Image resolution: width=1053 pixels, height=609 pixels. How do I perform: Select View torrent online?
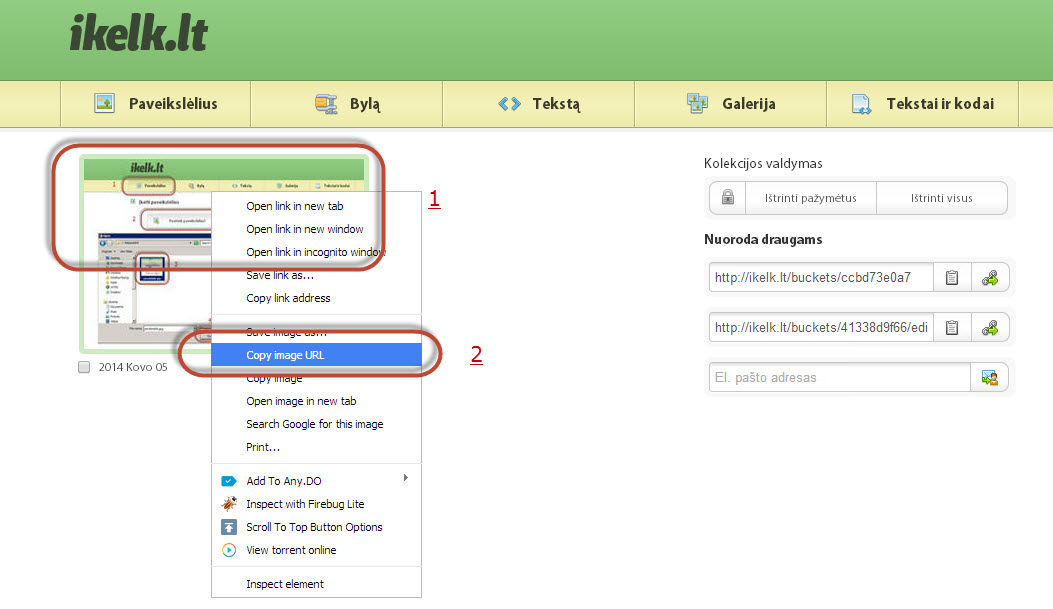316,550
